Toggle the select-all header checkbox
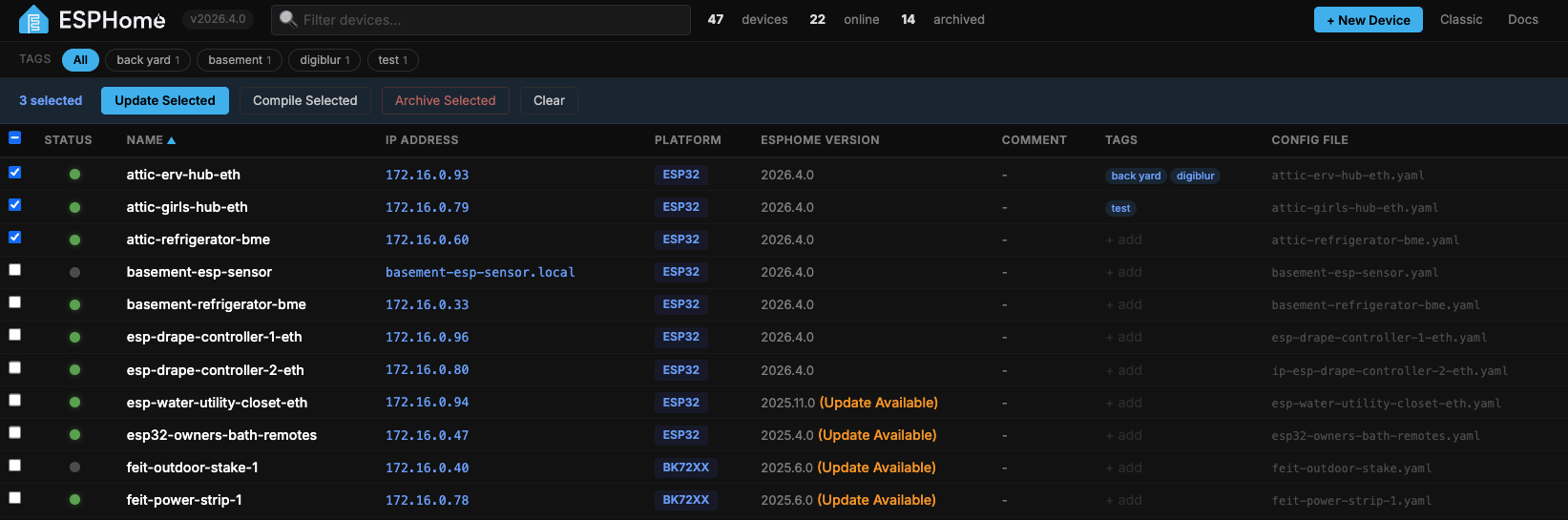 pos(14,138)
